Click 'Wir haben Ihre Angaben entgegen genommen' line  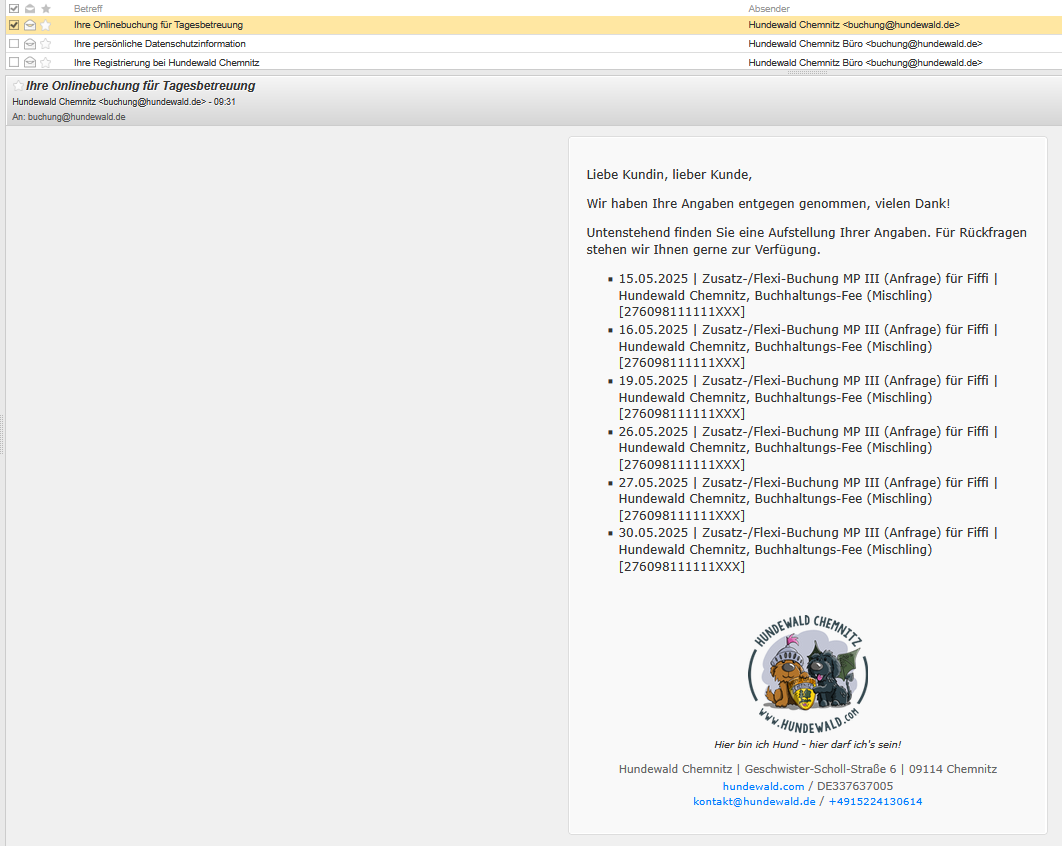(768, 204)
